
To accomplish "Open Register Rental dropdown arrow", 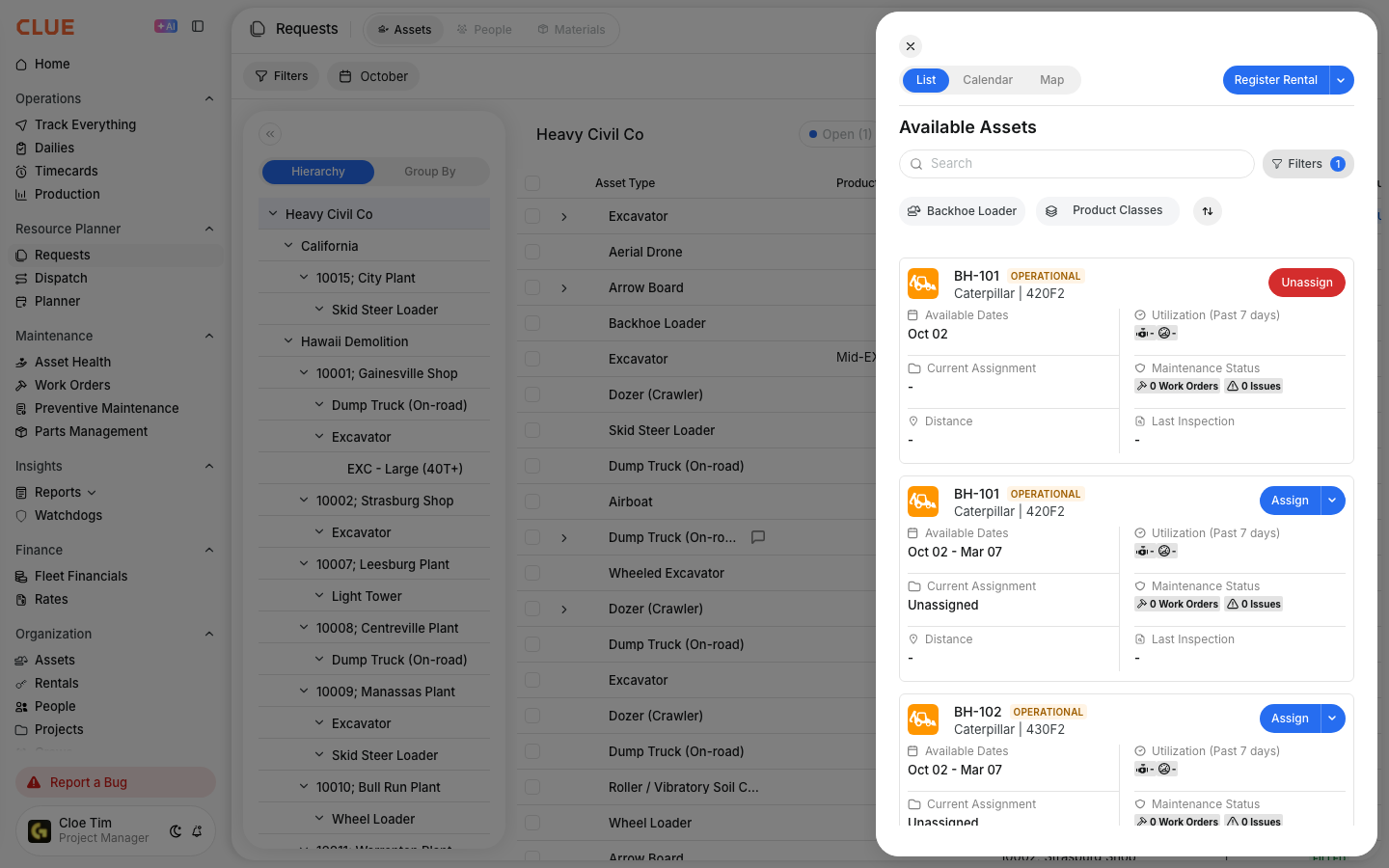I will tap(1342, 80).
